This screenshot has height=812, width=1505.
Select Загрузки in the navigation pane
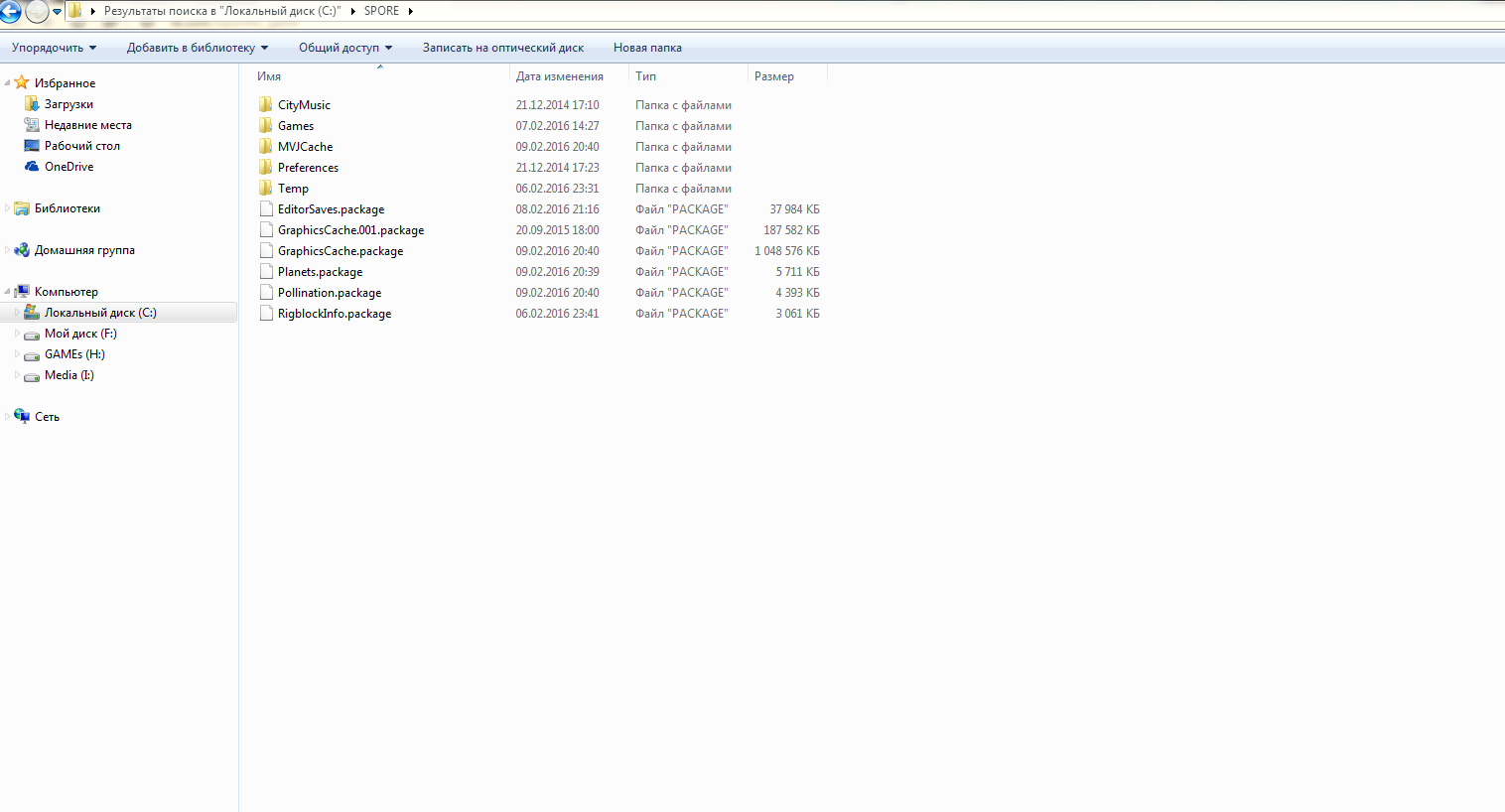coord(68,104)
